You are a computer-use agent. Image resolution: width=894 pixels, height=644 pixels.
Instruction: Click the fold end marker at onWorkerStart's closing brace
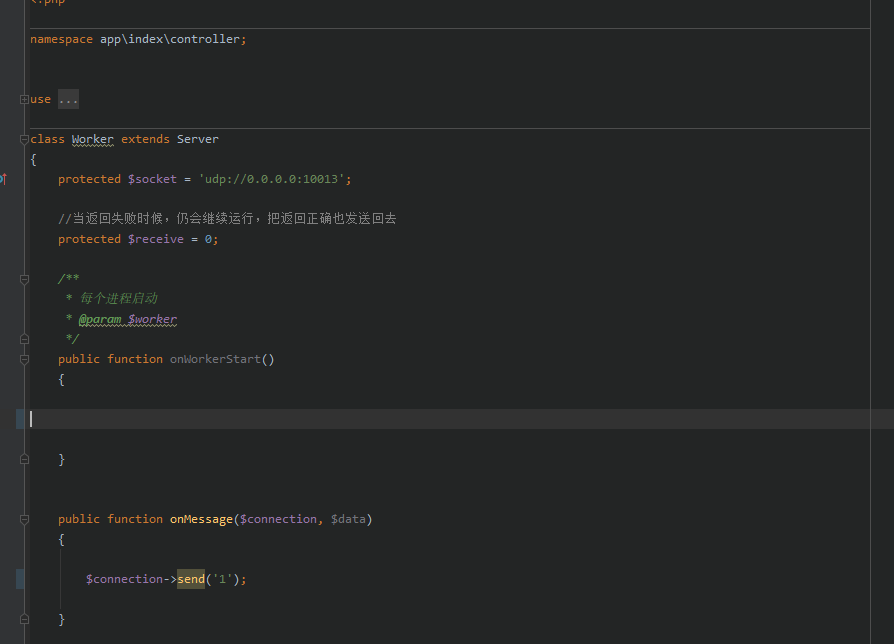coord(24,459)
